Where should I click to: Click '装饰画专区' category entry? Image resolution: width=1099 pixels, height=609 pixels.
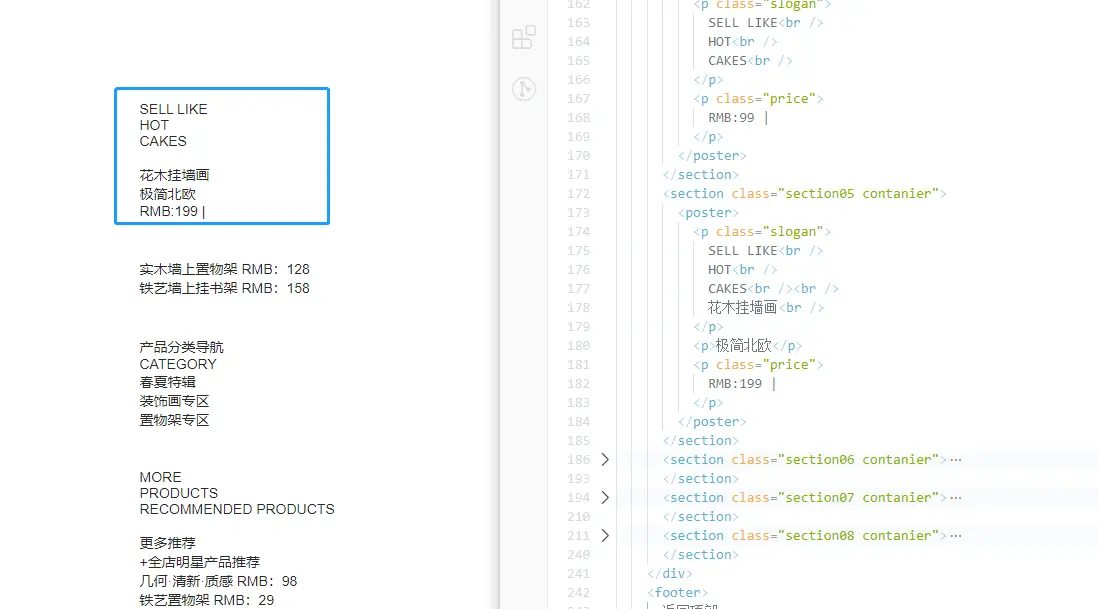(175, 401)
